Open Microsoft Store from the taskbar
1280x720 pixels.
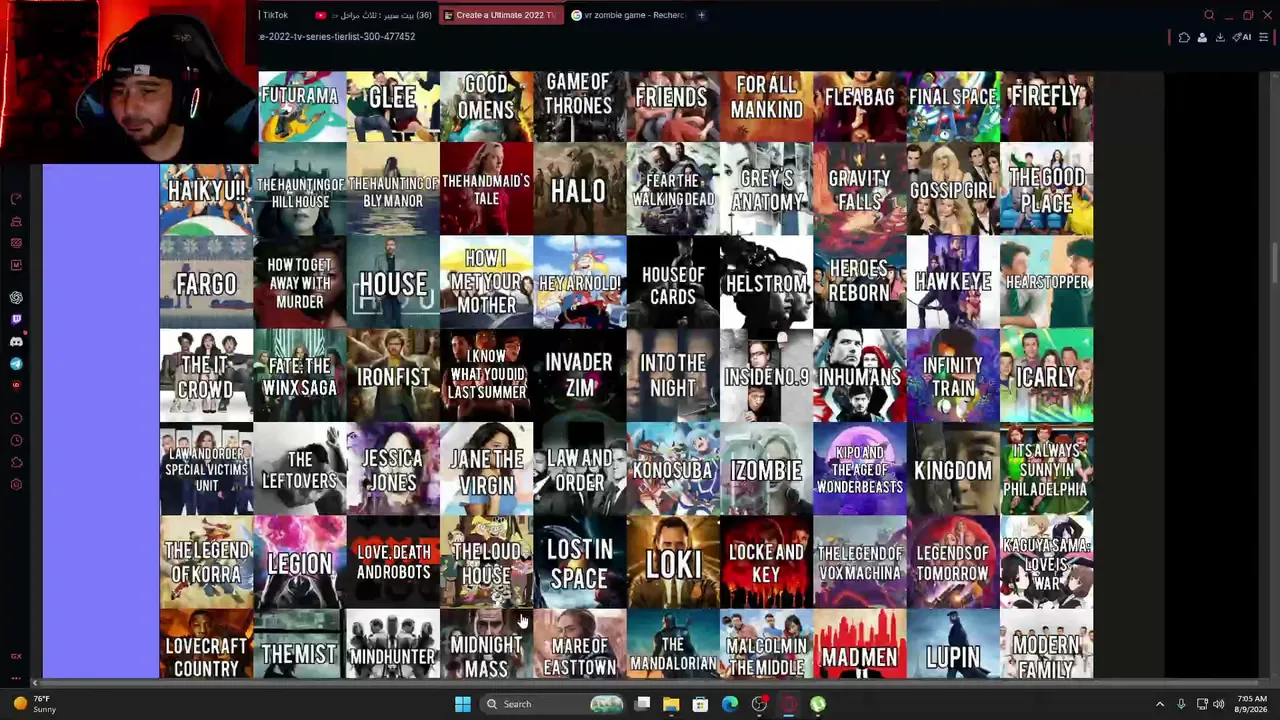click(700, 704)
